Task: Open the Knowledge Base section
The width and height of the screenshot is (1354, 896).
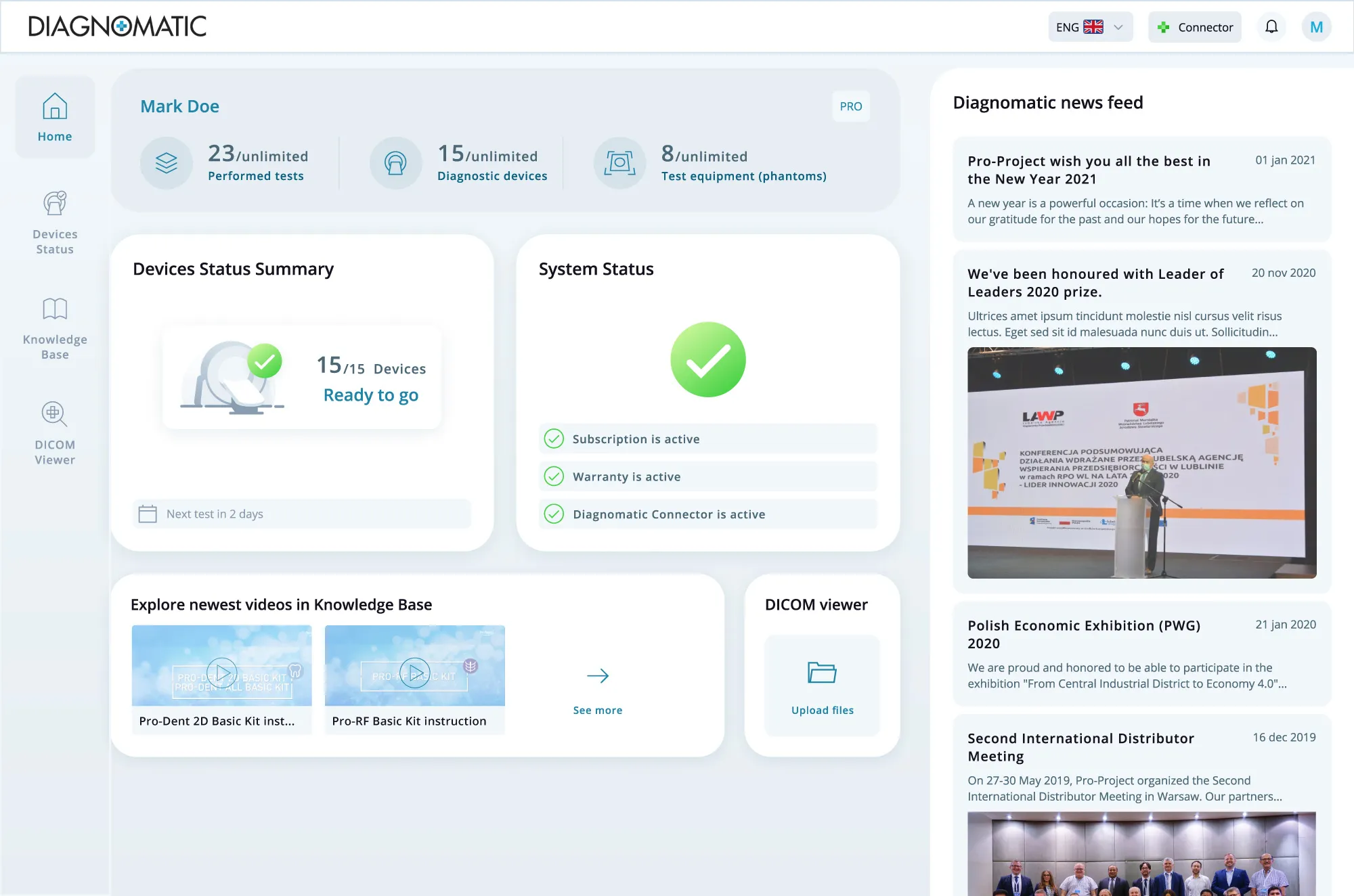Action: pos(54,327)
